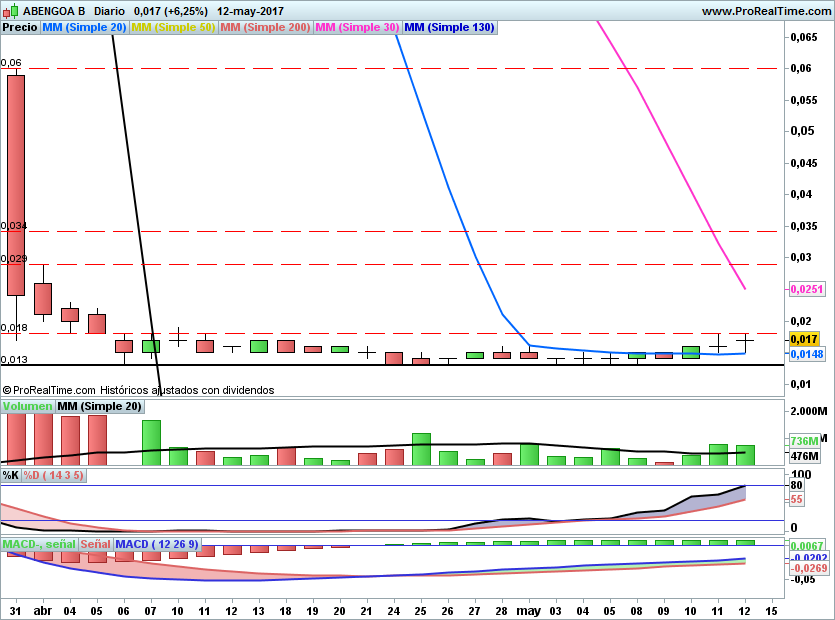Viewport: 835px width, 620px height.
Task: Click the pink 0,0251 moving average value tag
Action: (806, 289)
